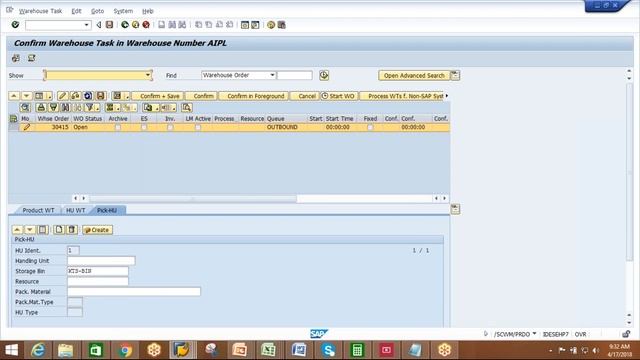Open the Help menu
This screenshot has width=640, height=360.
click(x=148, y=11)
